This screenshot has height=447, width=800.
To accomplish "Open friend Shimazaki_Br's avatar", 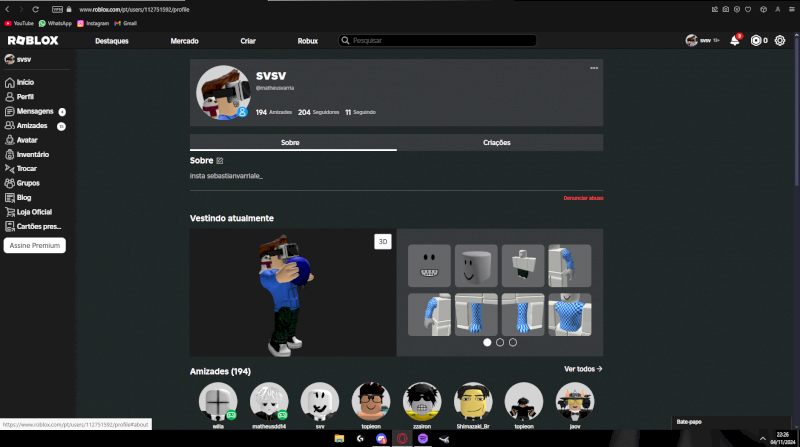I will coord(473,402).
